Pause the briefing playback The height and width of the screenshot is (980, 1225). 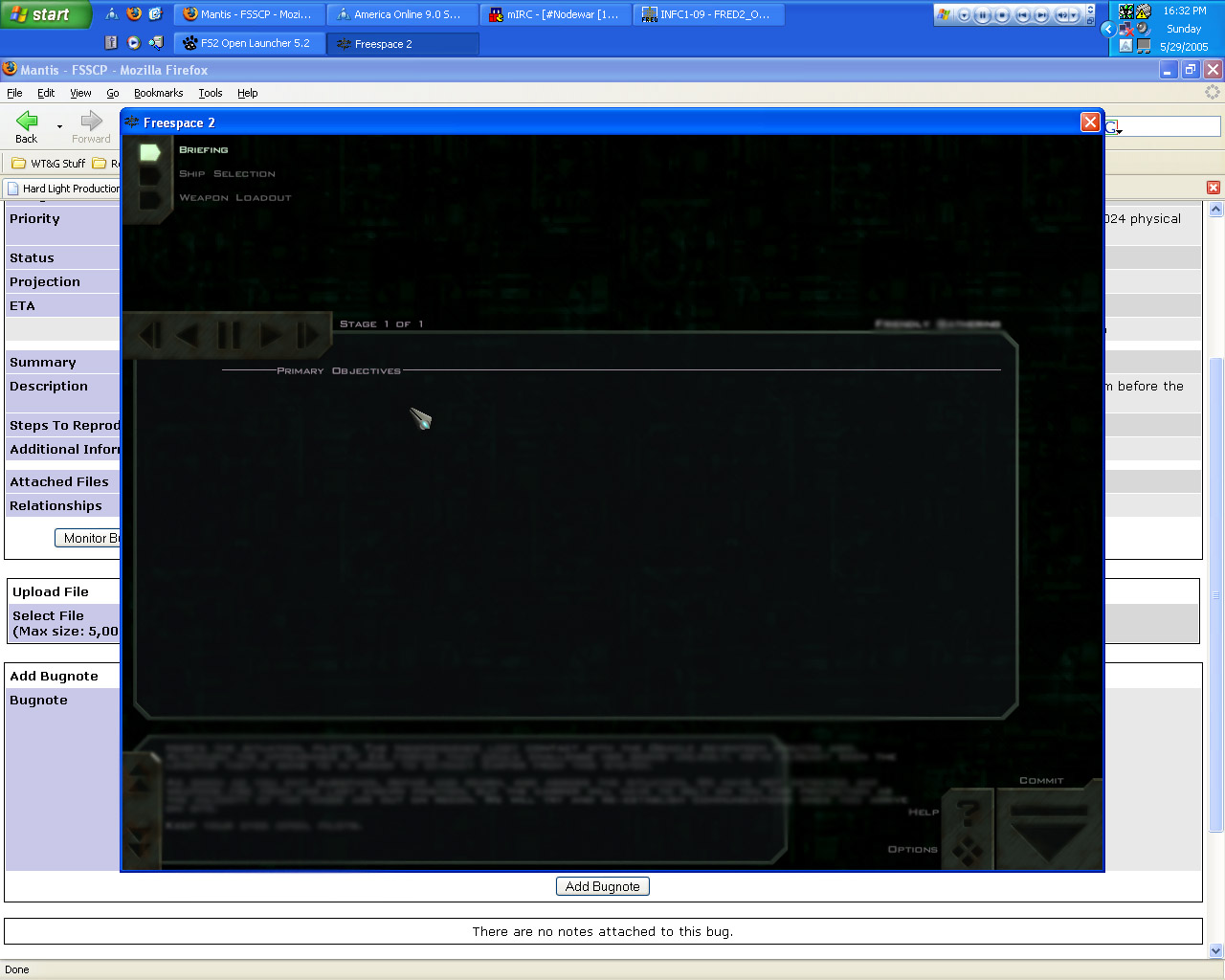click(230, 335)
